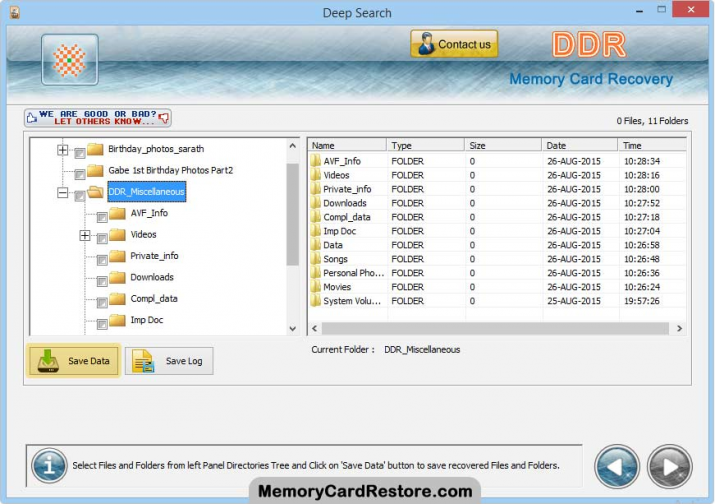This screenshot has height=504, width=715.
Task: Click the 'We are good or bad' feedback banner
Action: pos(97,118)
